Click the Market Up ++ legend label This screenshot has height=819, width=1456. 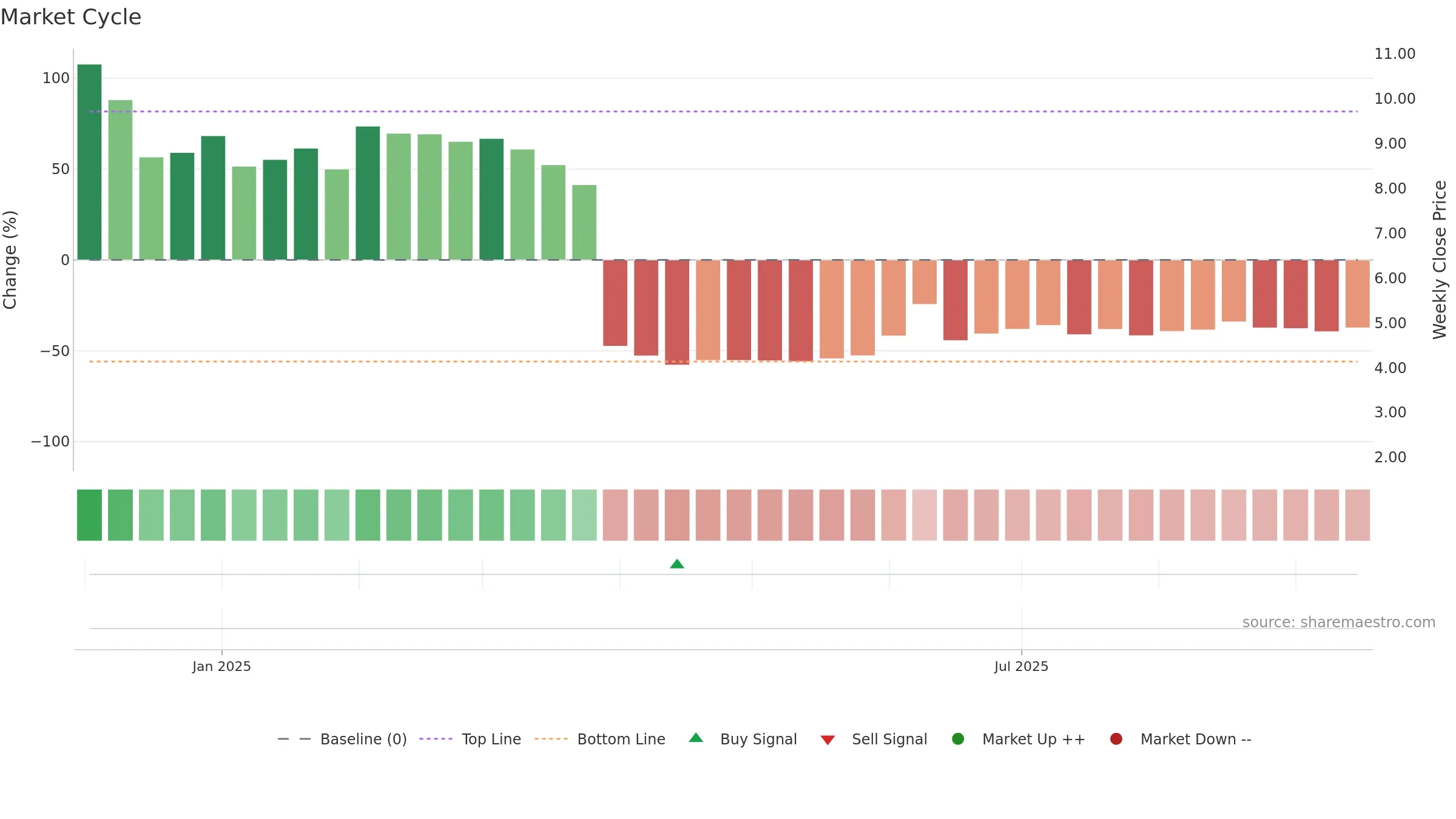click(1034, 739)
